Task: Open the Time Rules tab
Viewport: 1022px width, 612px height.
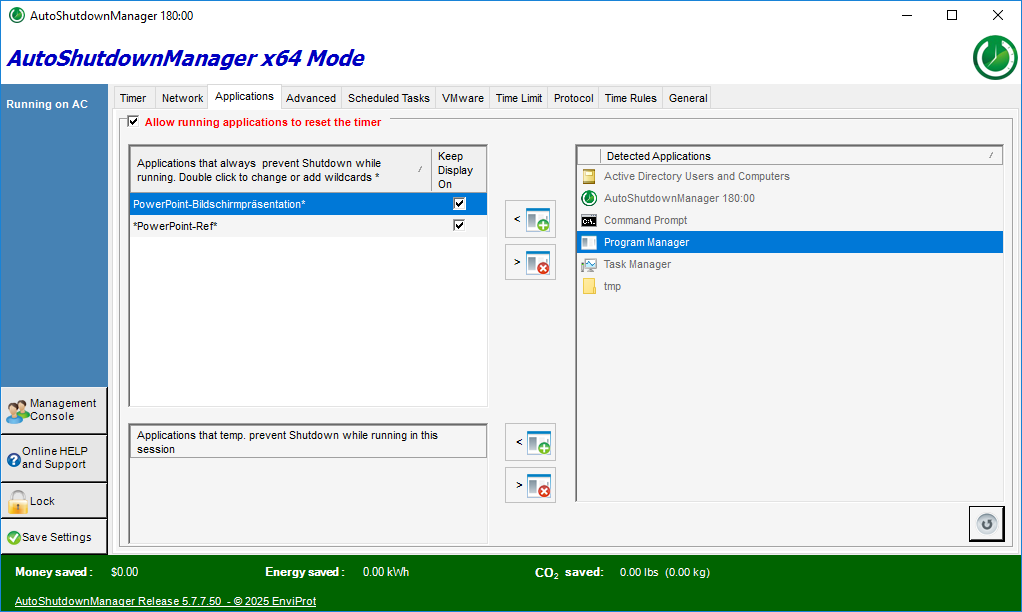Action: tap(630, 98)
